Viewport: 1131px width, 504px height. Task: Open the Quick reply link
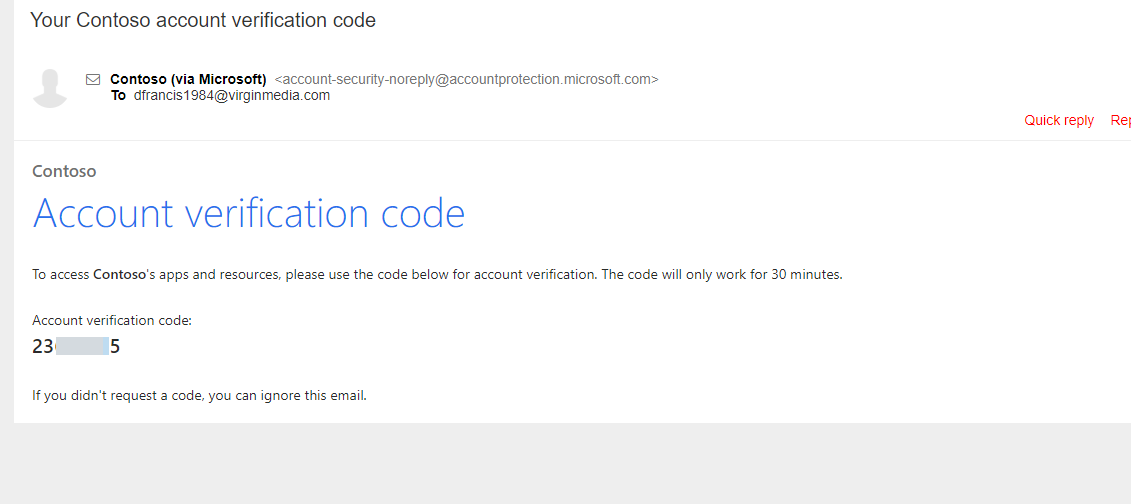[1059, 120]
